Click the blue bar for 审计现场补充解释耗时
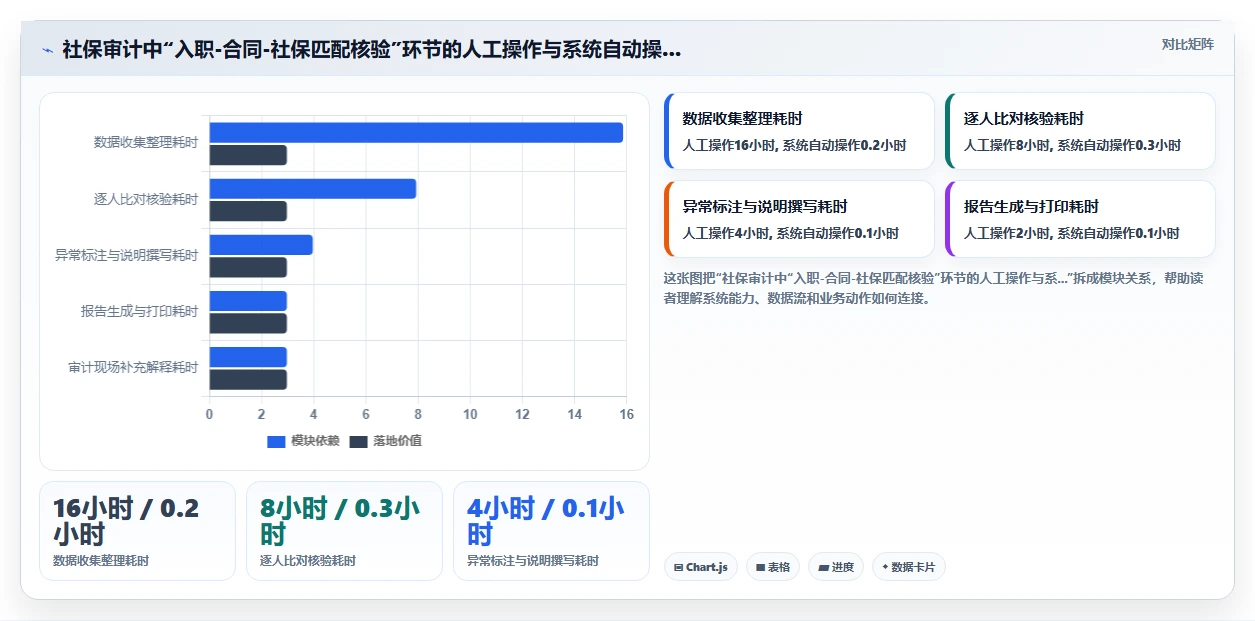The width and height of the screenshot is (1255, 621). click(x=248, y=356)
